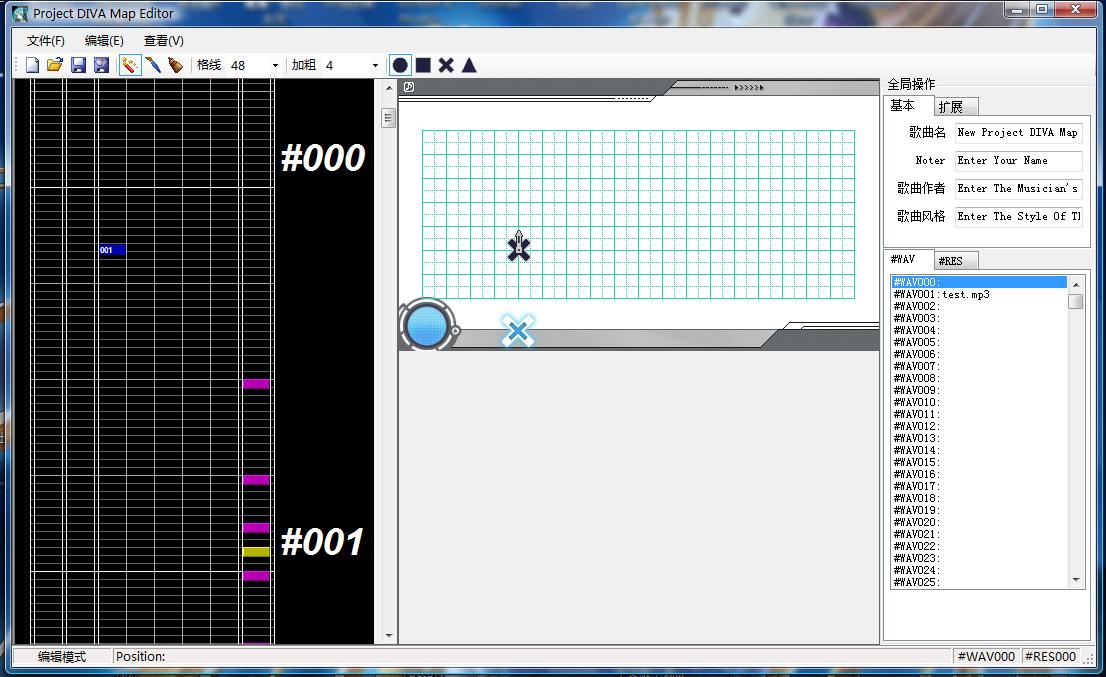Viewport: 1106px width, 677px height.
Task: Choose the triangle note button
Action: coord(469,66)
